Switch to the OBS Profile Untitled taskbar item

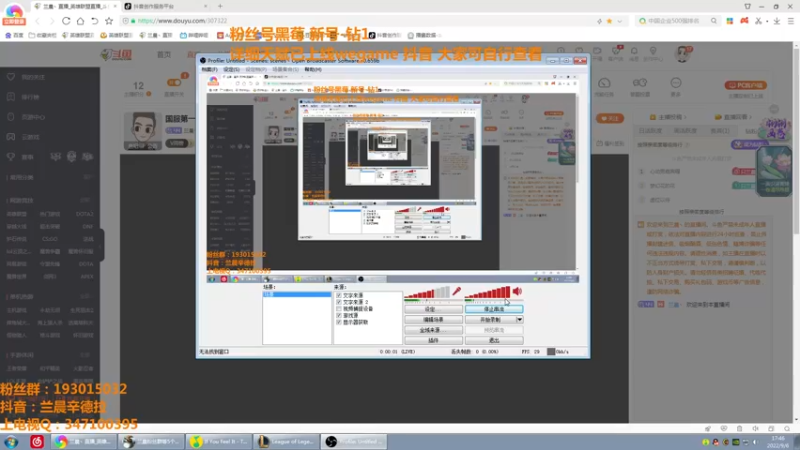(354, 442)
